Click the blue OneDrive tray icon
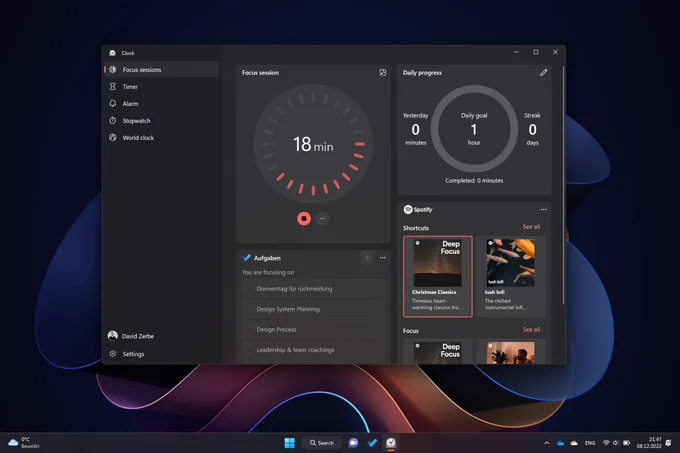 click(x=560, y=443)
